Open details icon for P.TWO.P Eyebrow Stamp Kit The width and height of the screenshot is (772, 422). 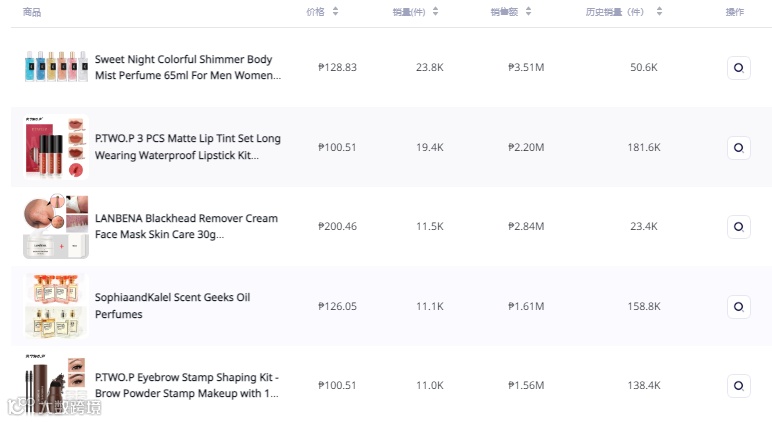(x=738, y=385)
